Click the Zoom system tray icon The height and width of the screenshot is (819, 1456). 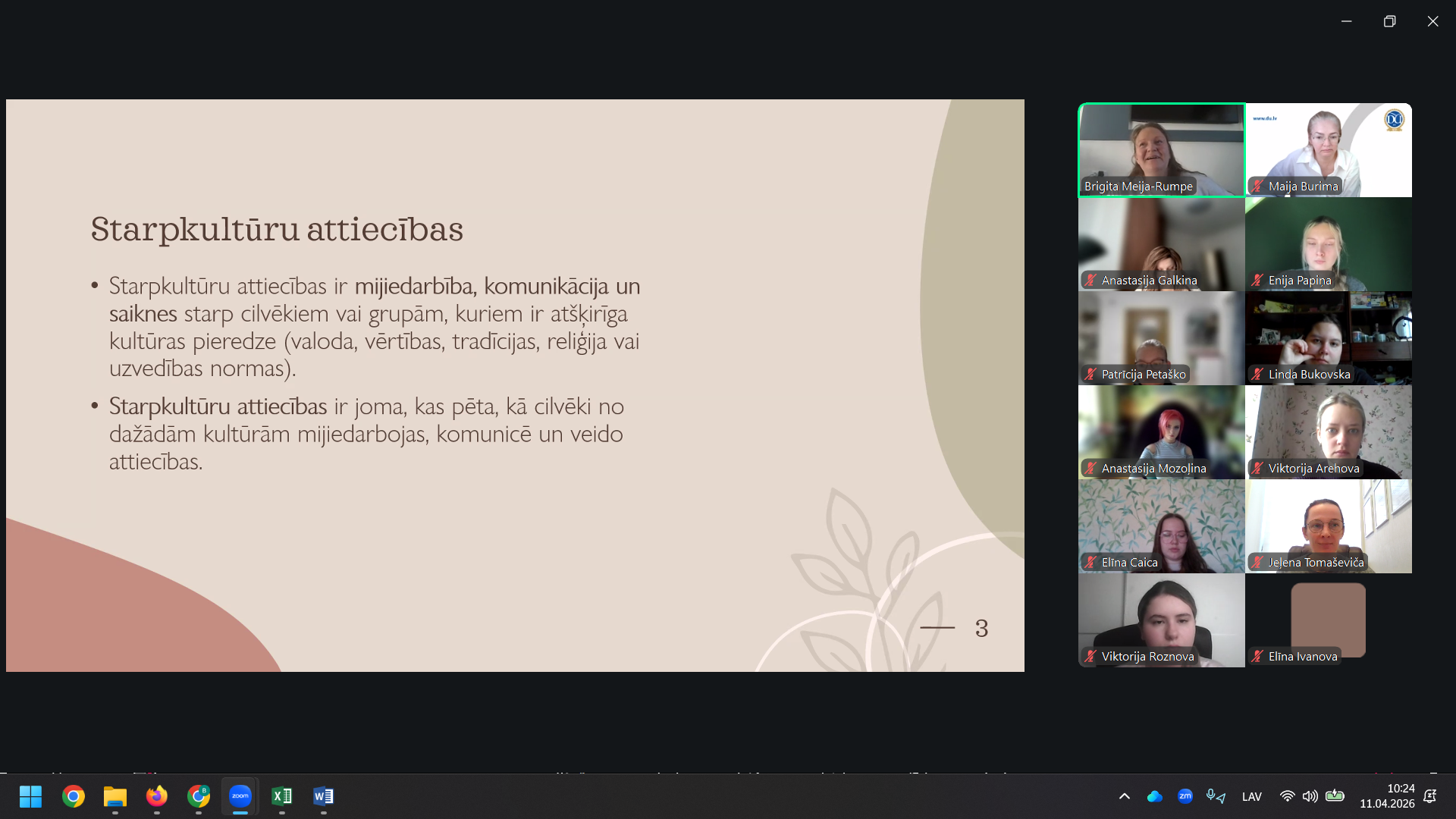click(x=1185, y=796)
